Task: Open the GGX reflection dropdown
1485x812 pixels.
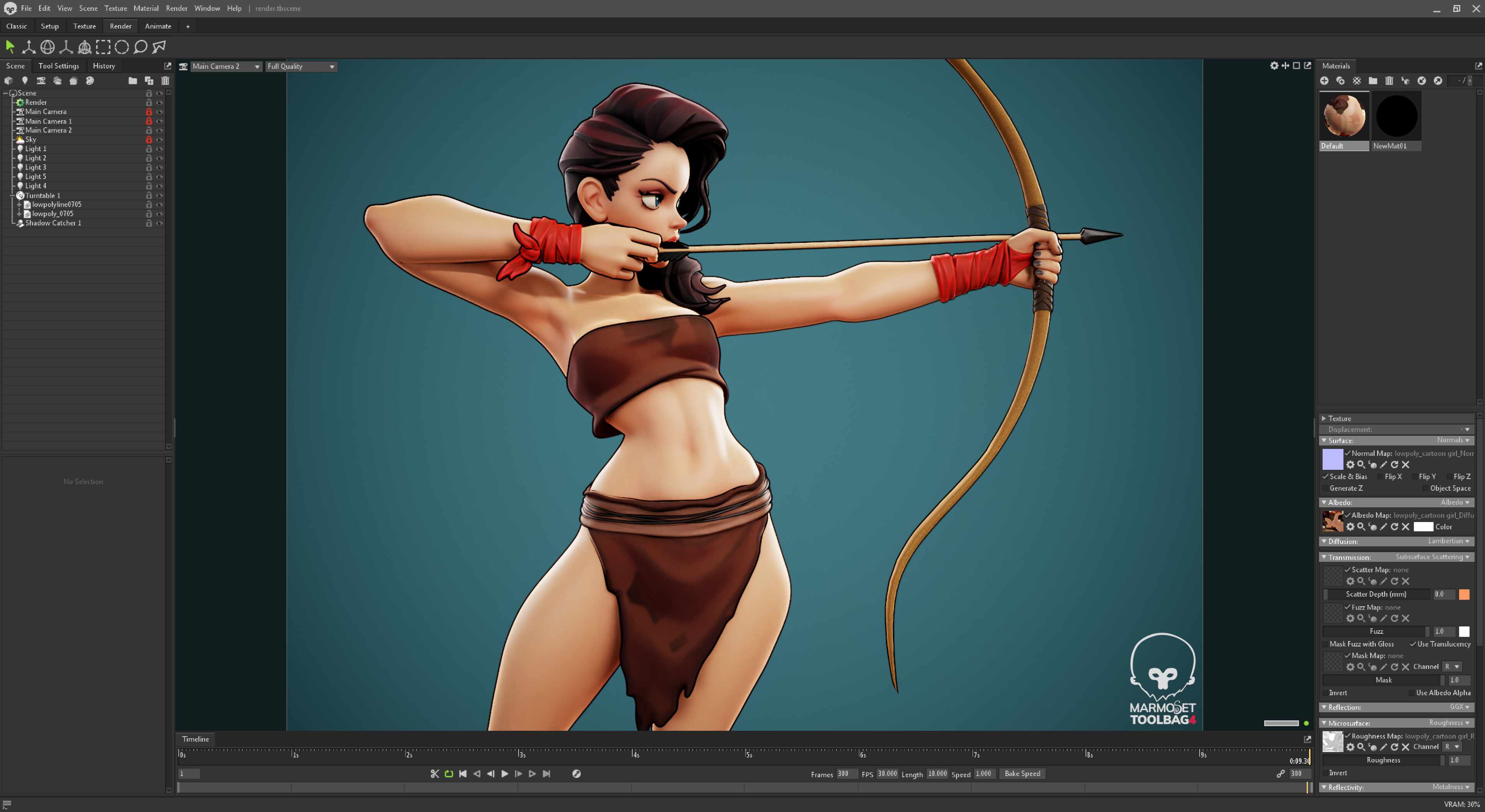Action: pyautogui.click(x=1460, y=706)
